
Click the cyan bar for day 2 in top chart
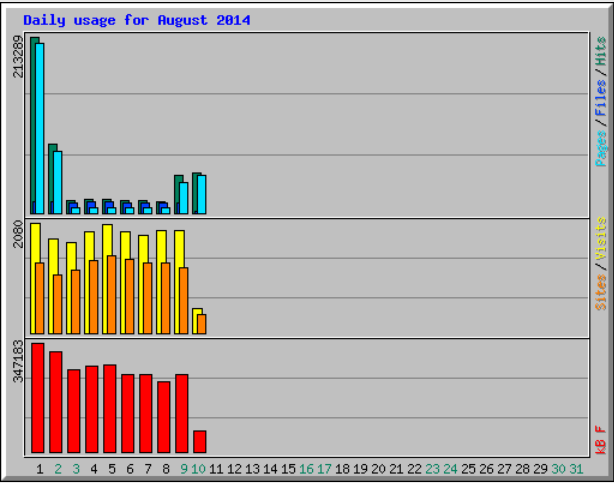click(58, 182)
